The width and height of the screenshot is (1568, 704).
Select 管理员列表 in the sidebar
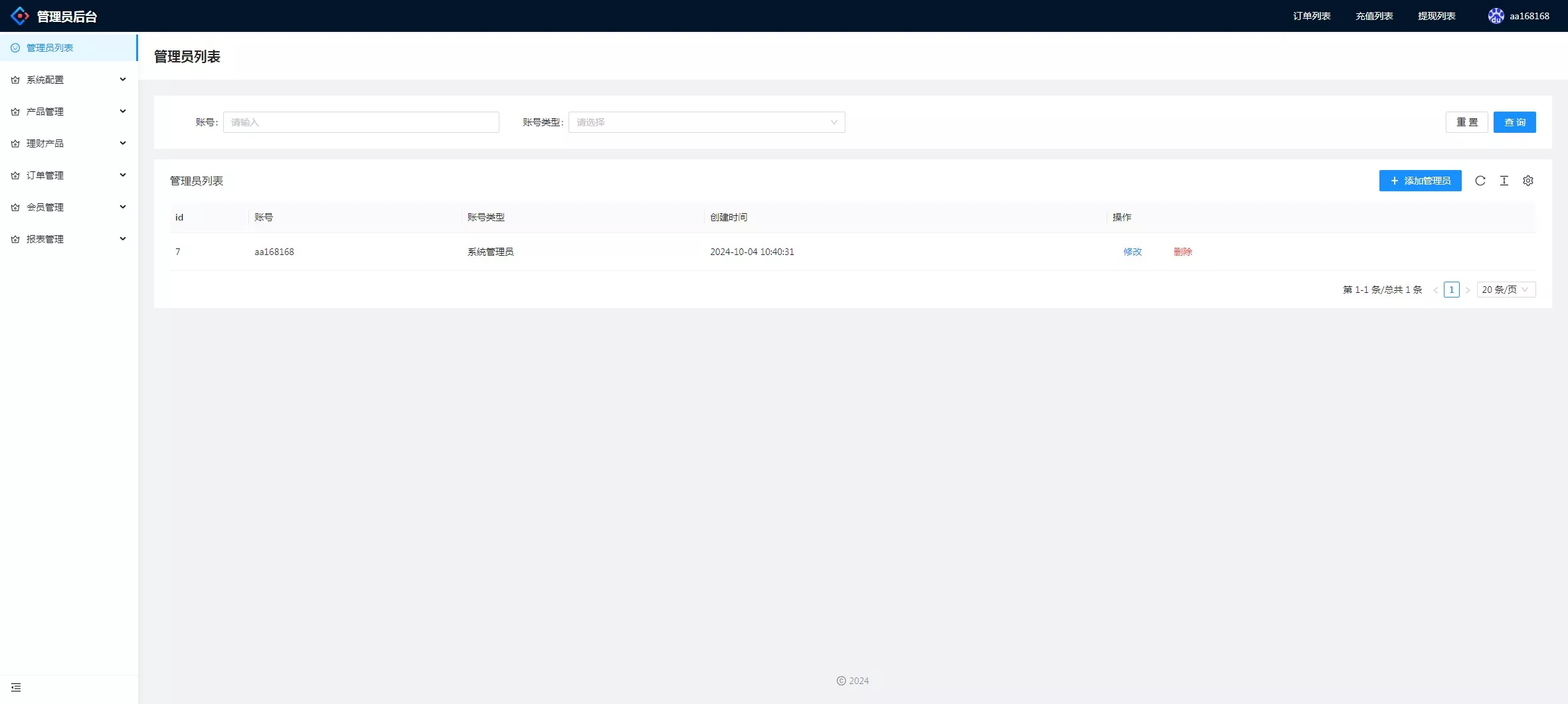point(50,48)
